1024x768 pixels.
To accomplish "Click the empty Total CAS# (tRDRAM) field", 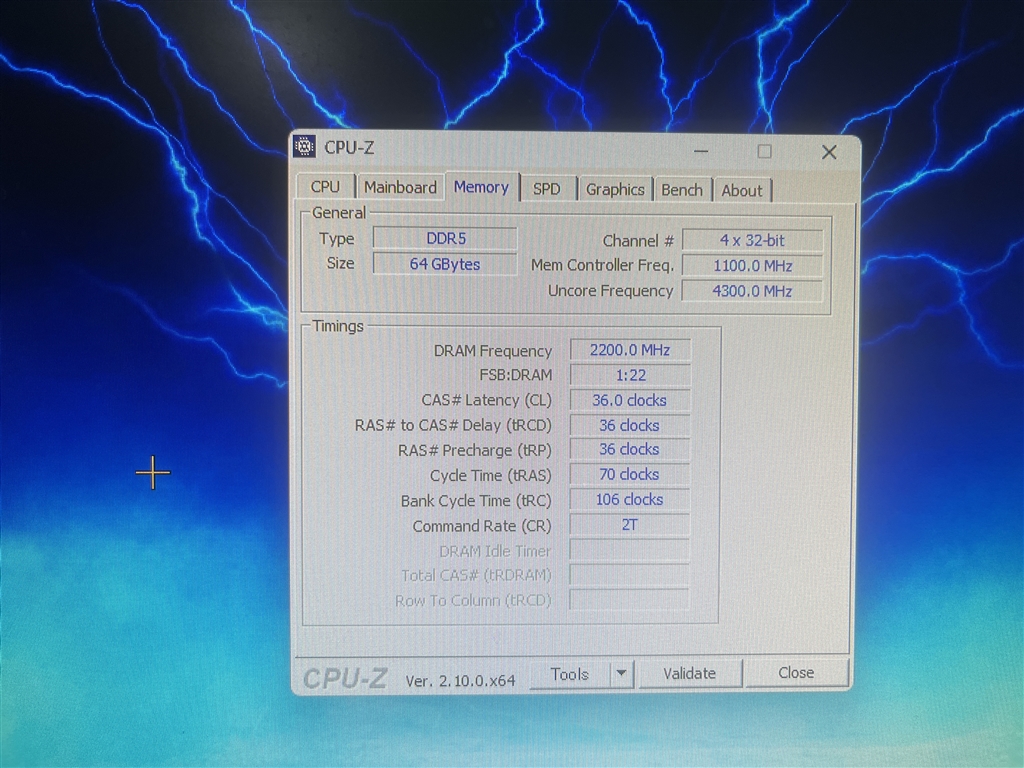I will pos(630,575).
